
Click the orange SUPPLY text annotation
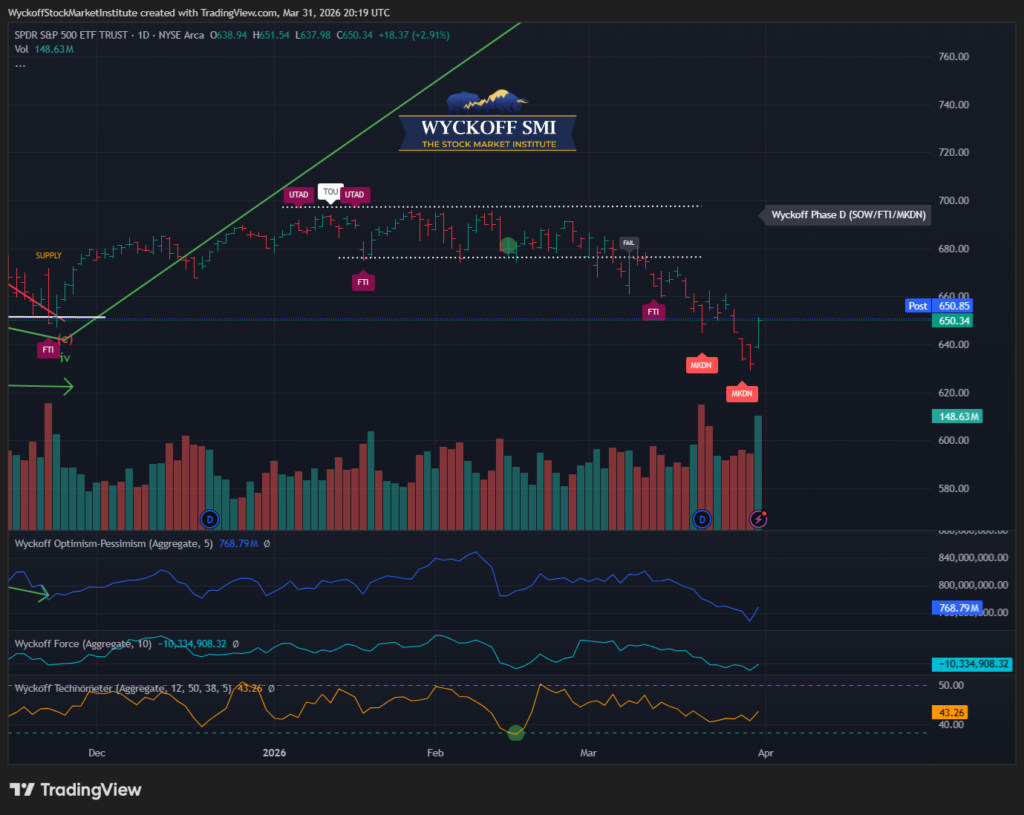click(x=49, y=256)
